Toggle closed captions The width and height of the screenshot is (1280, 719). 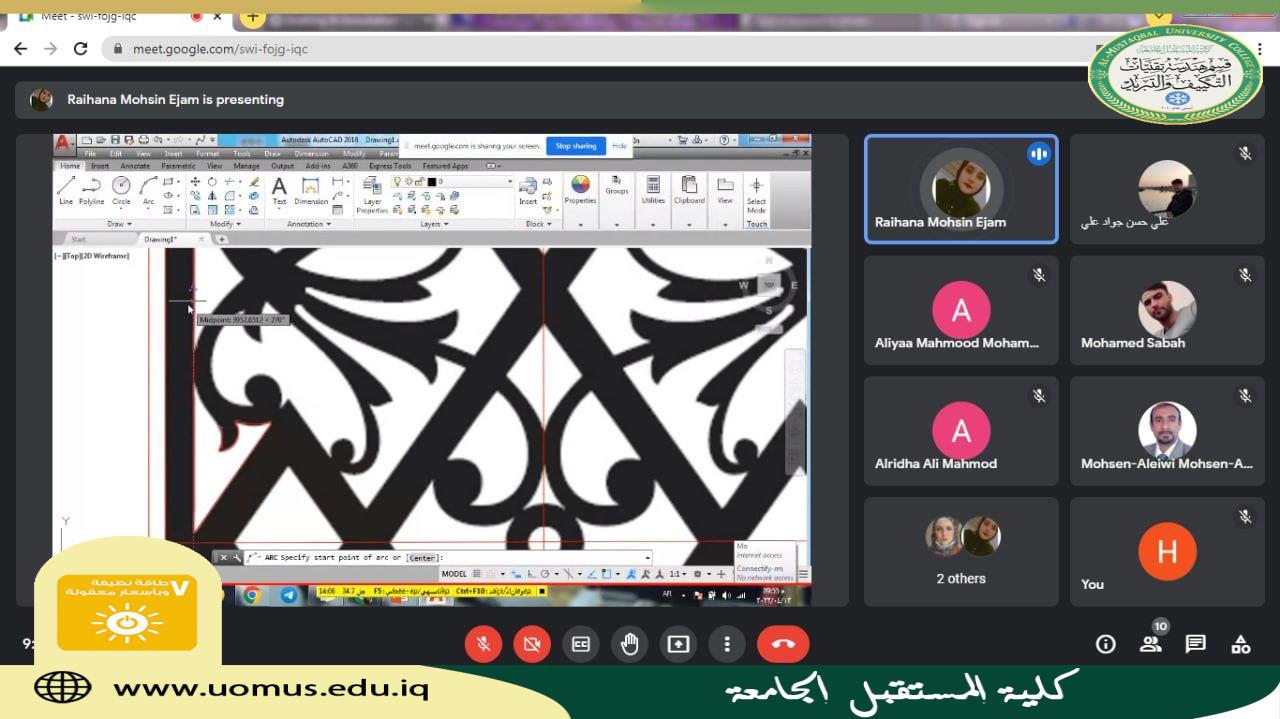pos(580,644)
